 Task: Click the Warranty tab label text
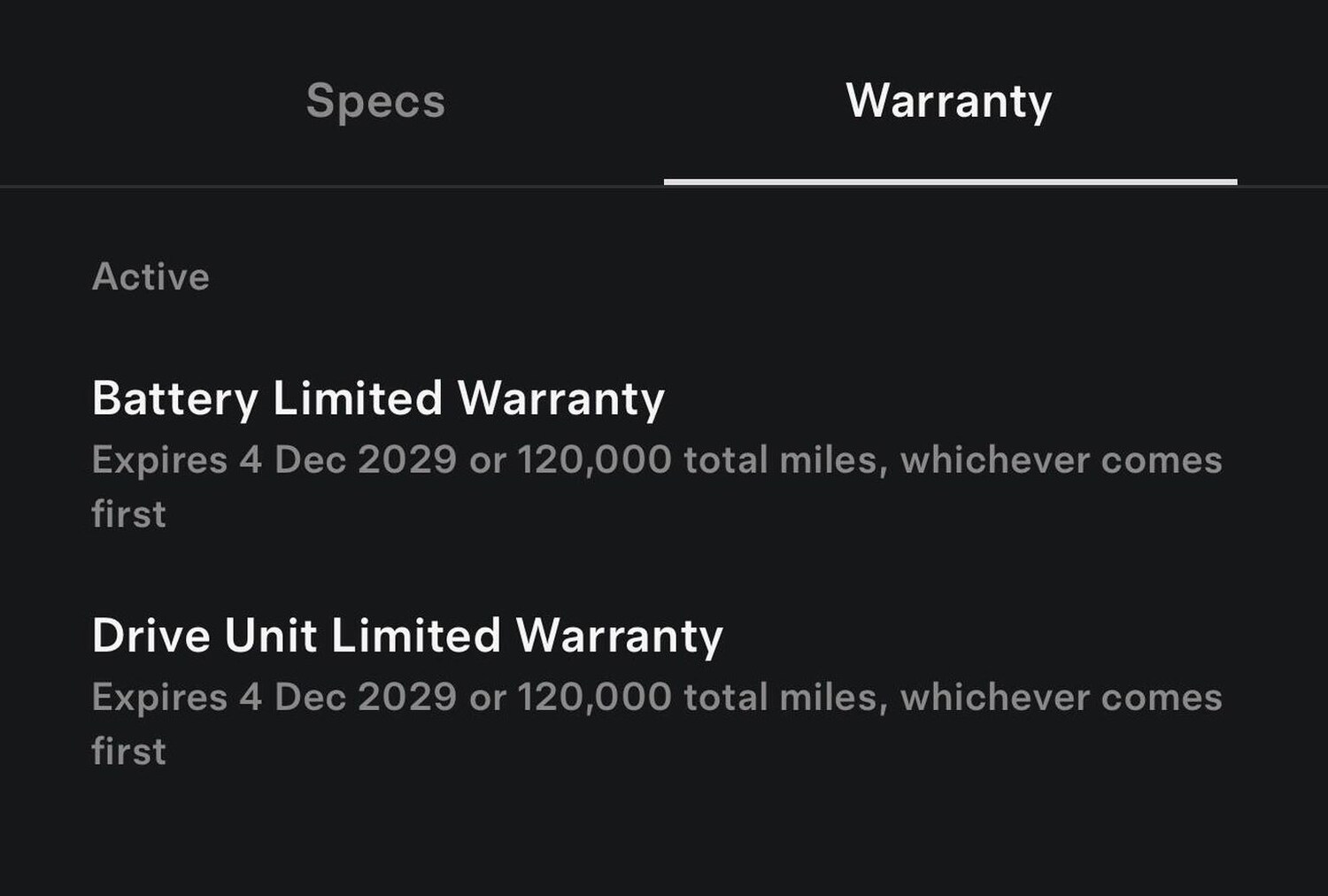click(948, 100)
